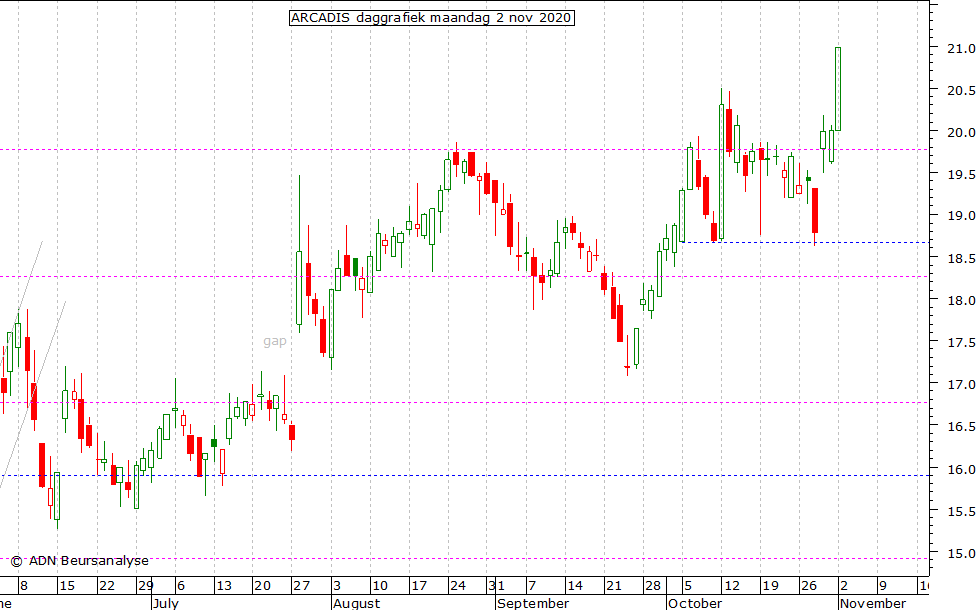Click date label 15 in June
The width and height of the screenshot is (980, 610).
click(67, 586)
